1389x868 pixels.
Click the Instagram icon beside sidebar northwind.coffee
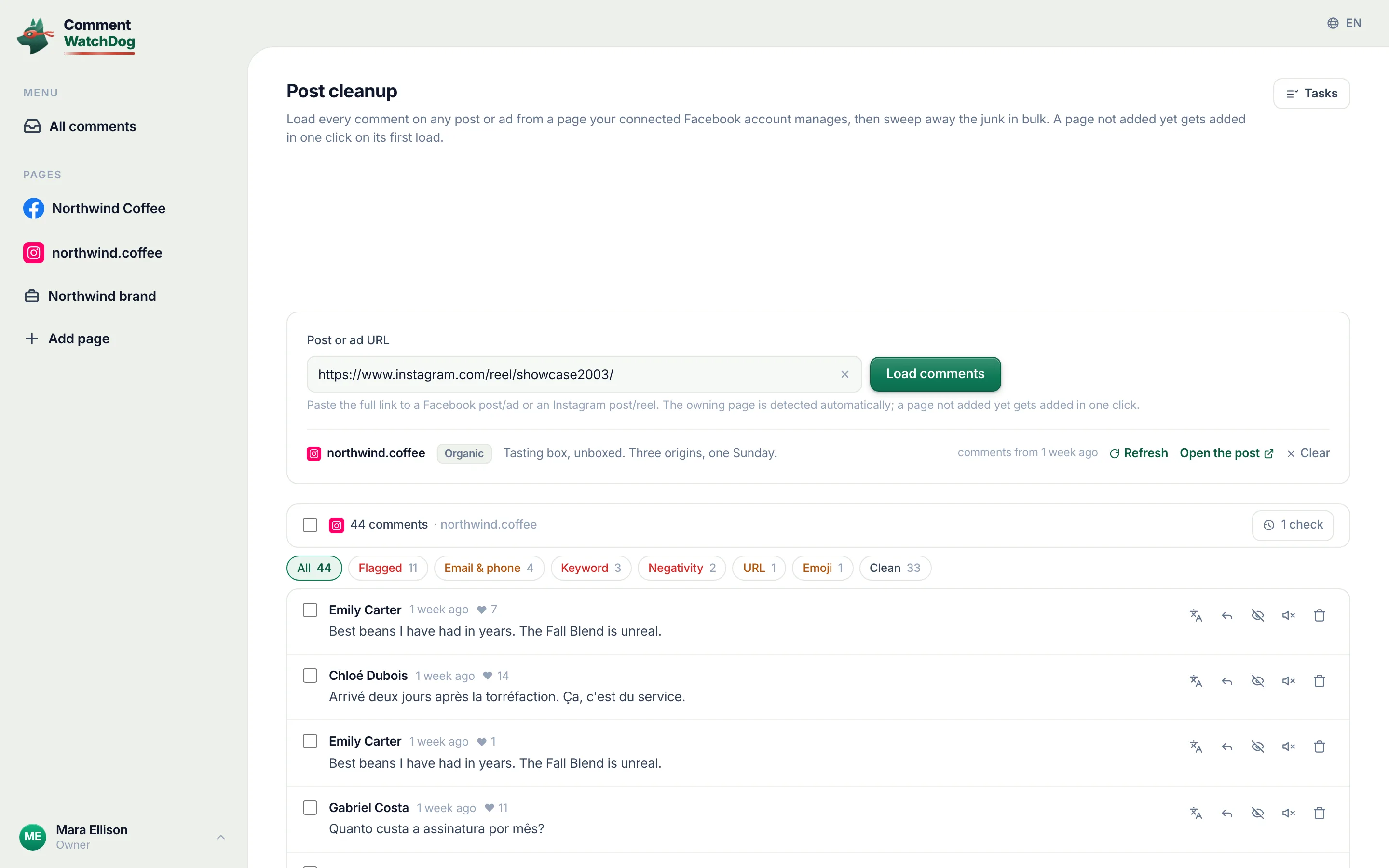point(34,253)
